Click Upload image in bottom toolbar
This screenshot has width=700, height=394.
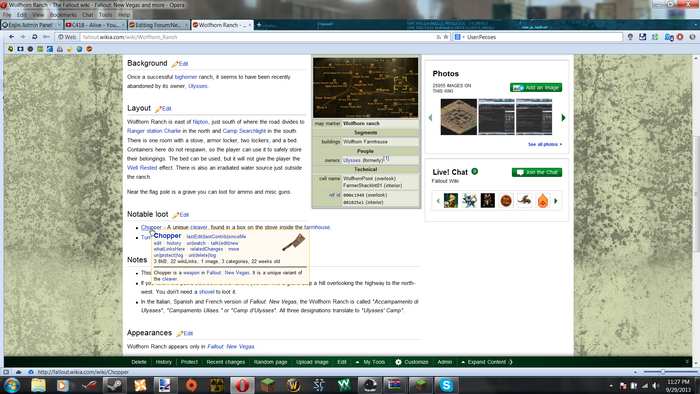312,362
